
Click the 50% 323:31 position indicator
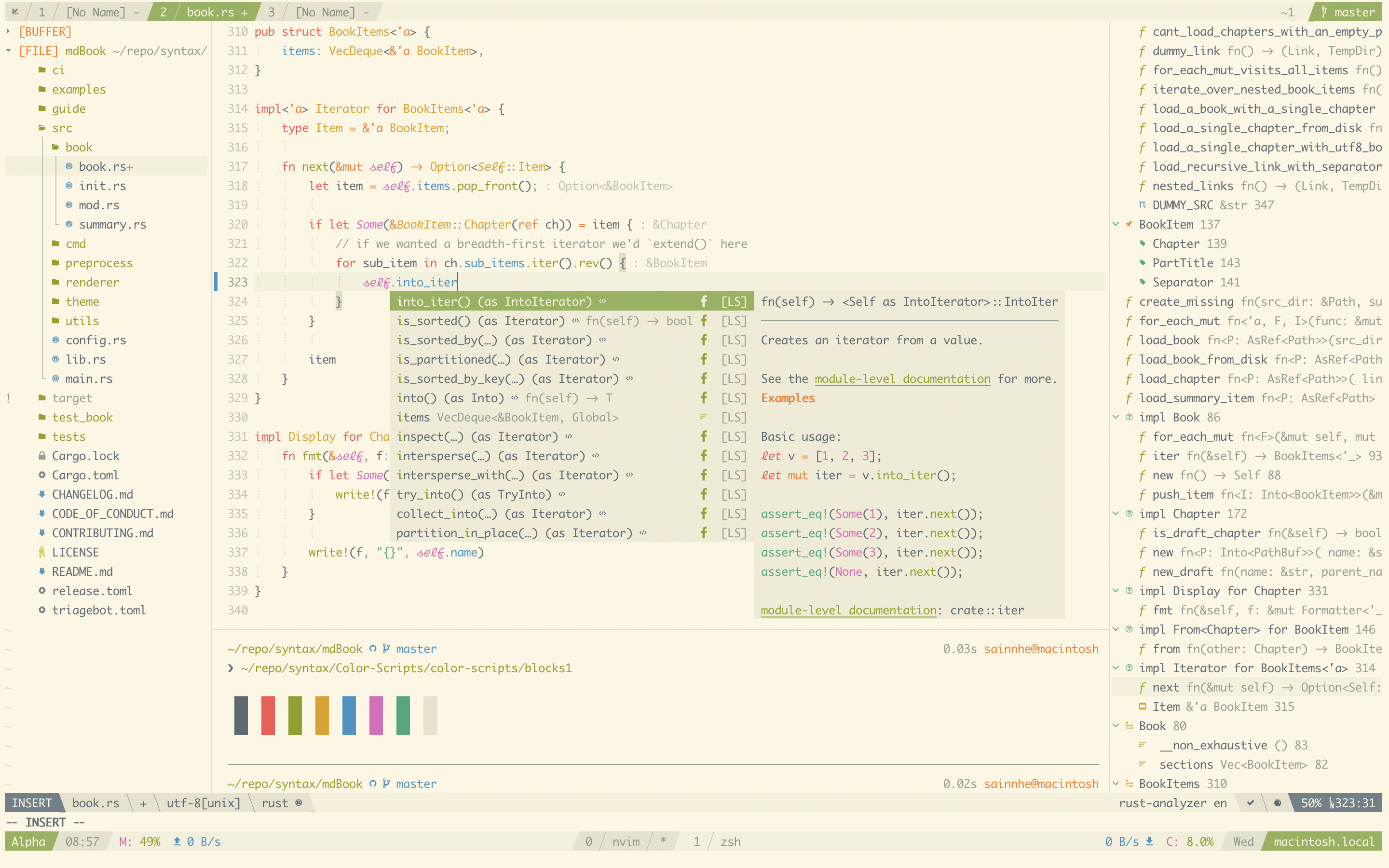coord(1337,803)
